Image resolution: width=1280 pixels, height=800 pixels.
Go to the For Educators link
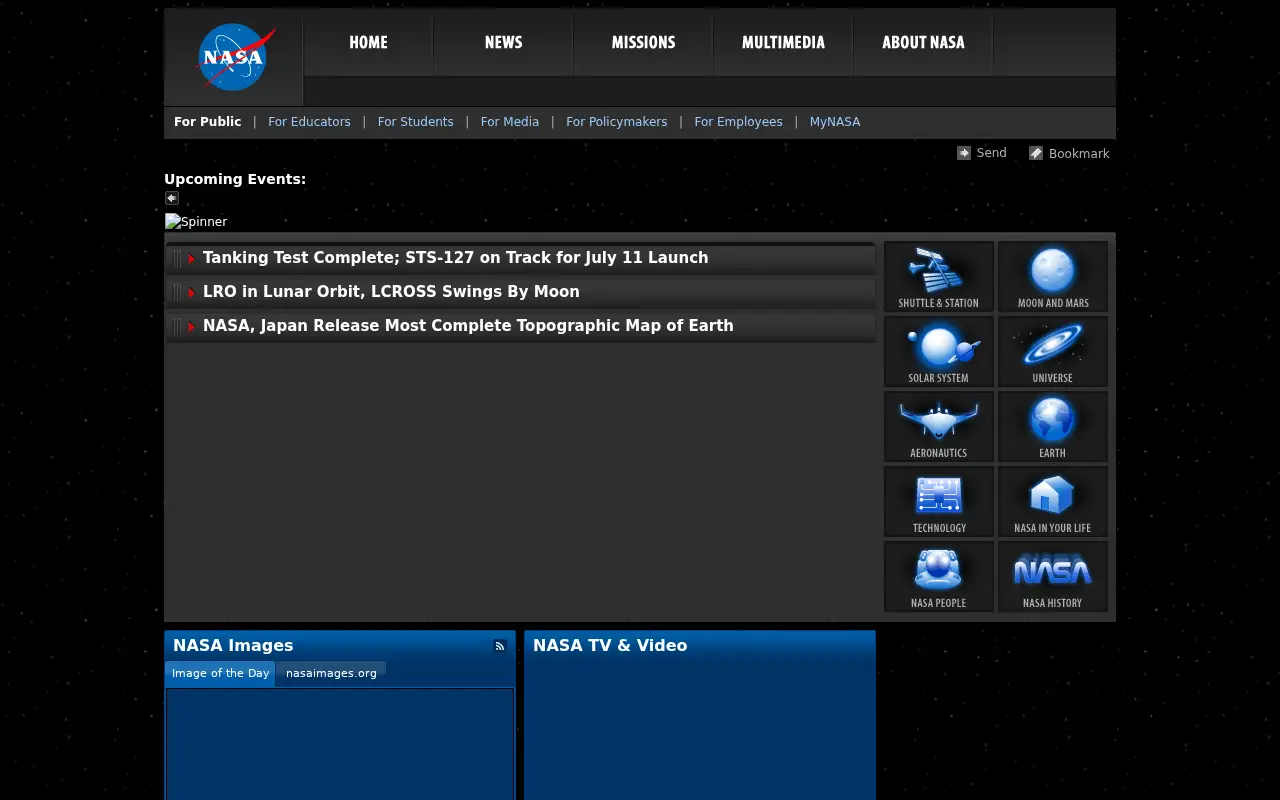pyautogui.click(x=309, y=122)
